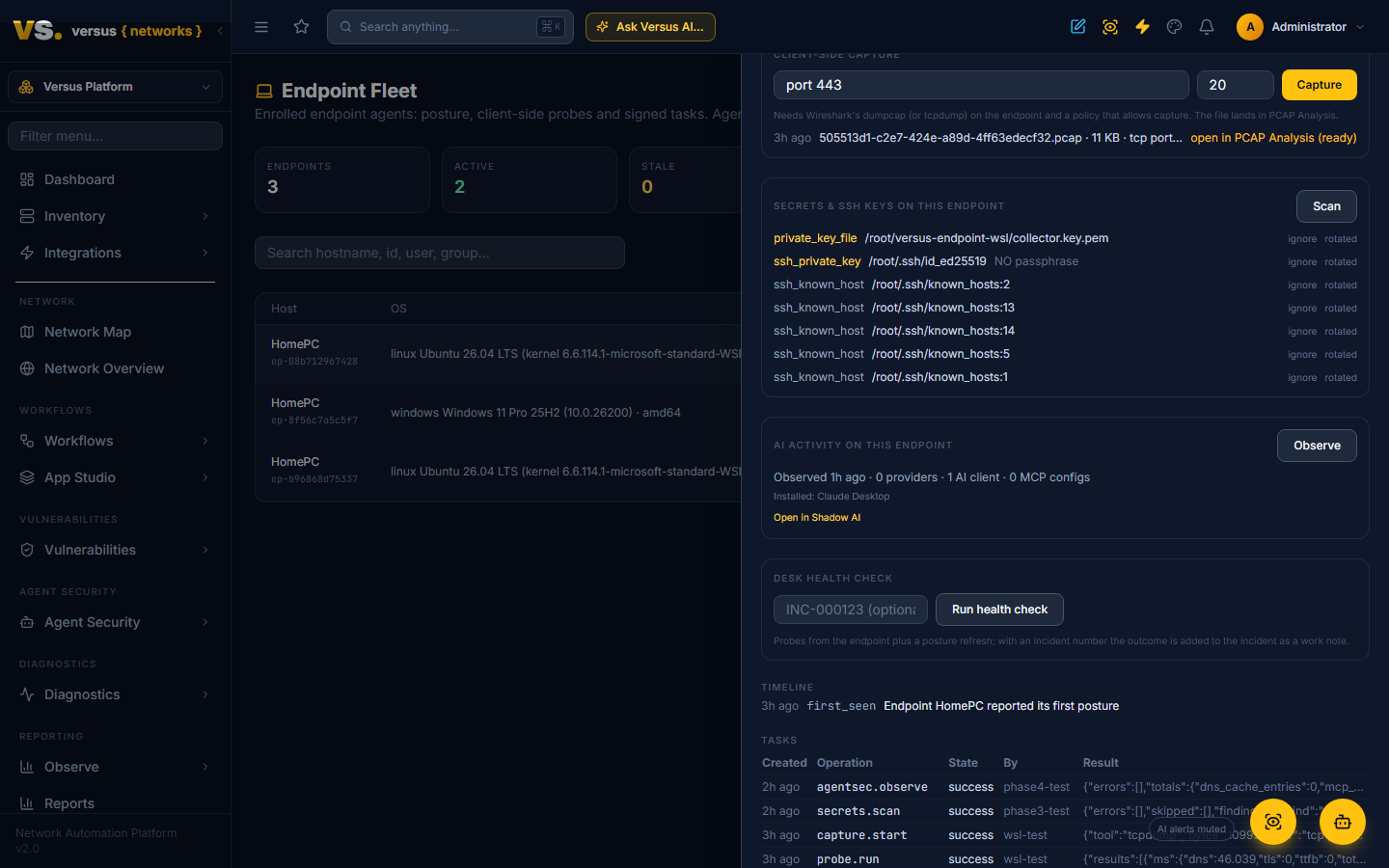This screenshot has width=1389, height=868.
Task: Click the capture filter field containing port 443
Action: (981, 85)
